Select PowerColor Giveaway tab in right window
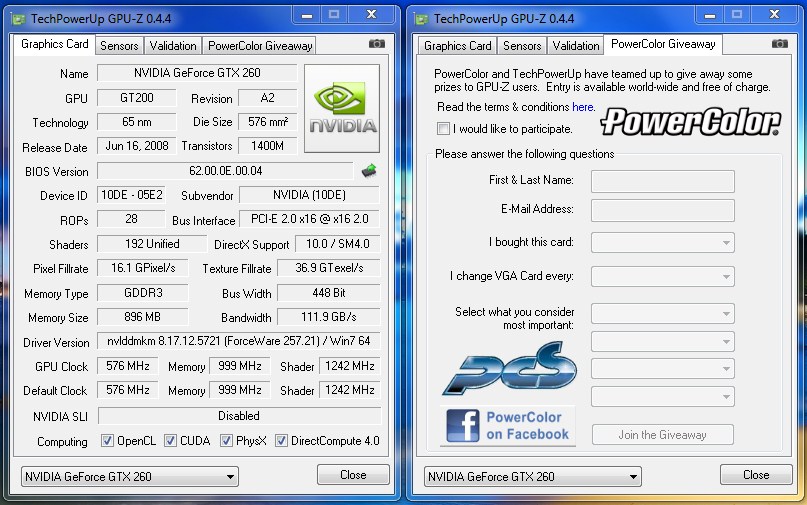The image size is (807, 505). (x=663, y=44)
